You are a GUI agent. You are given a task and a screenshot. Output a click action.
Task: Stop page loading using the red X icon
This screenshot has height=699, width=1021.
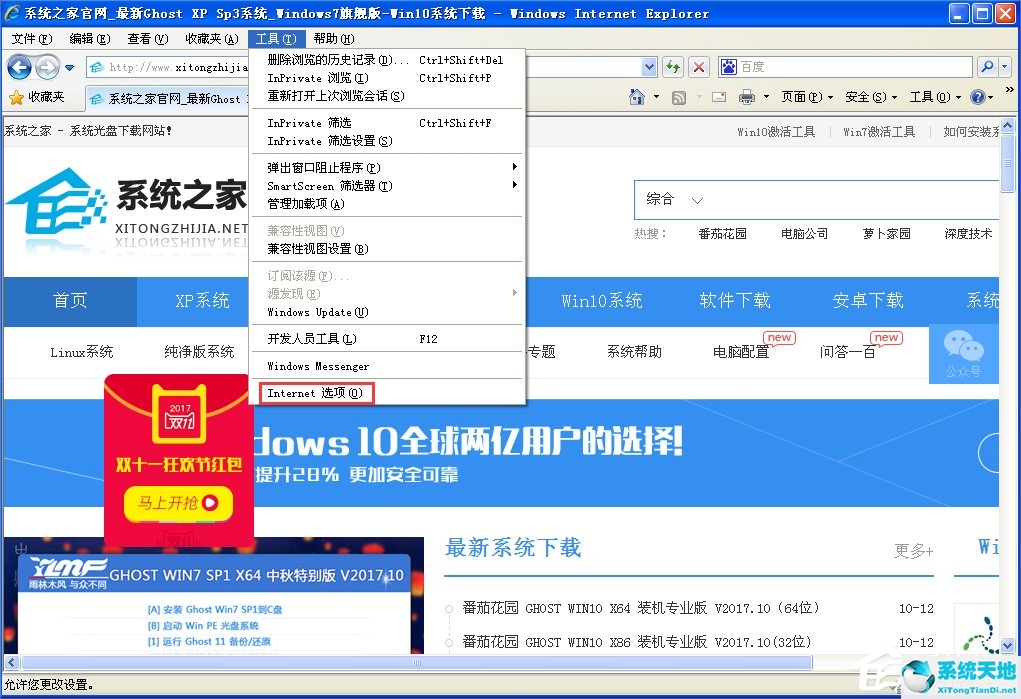click(698, 67)
